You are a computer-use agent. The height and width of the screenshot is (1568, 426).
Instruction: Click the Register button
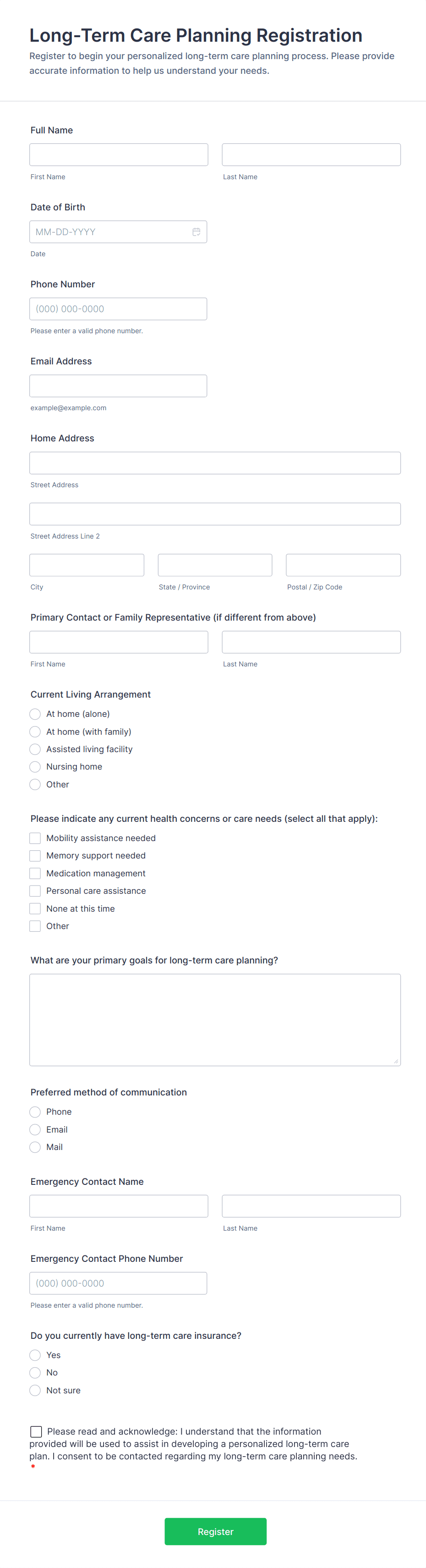coord(215,1531)
